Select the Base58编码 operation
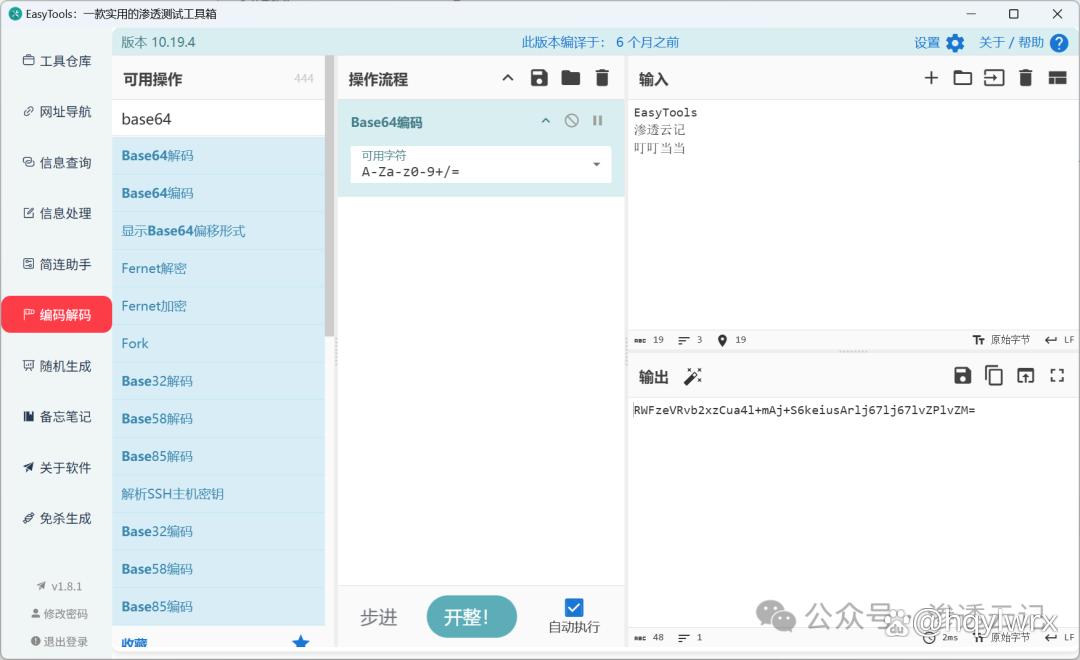 coord(218,568)
